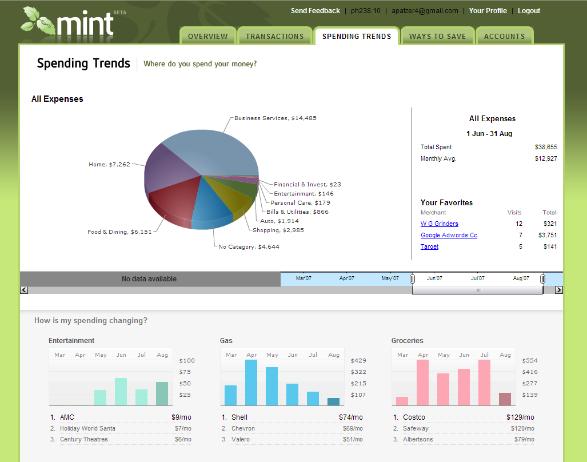Click the Logout link

point(529,11)
